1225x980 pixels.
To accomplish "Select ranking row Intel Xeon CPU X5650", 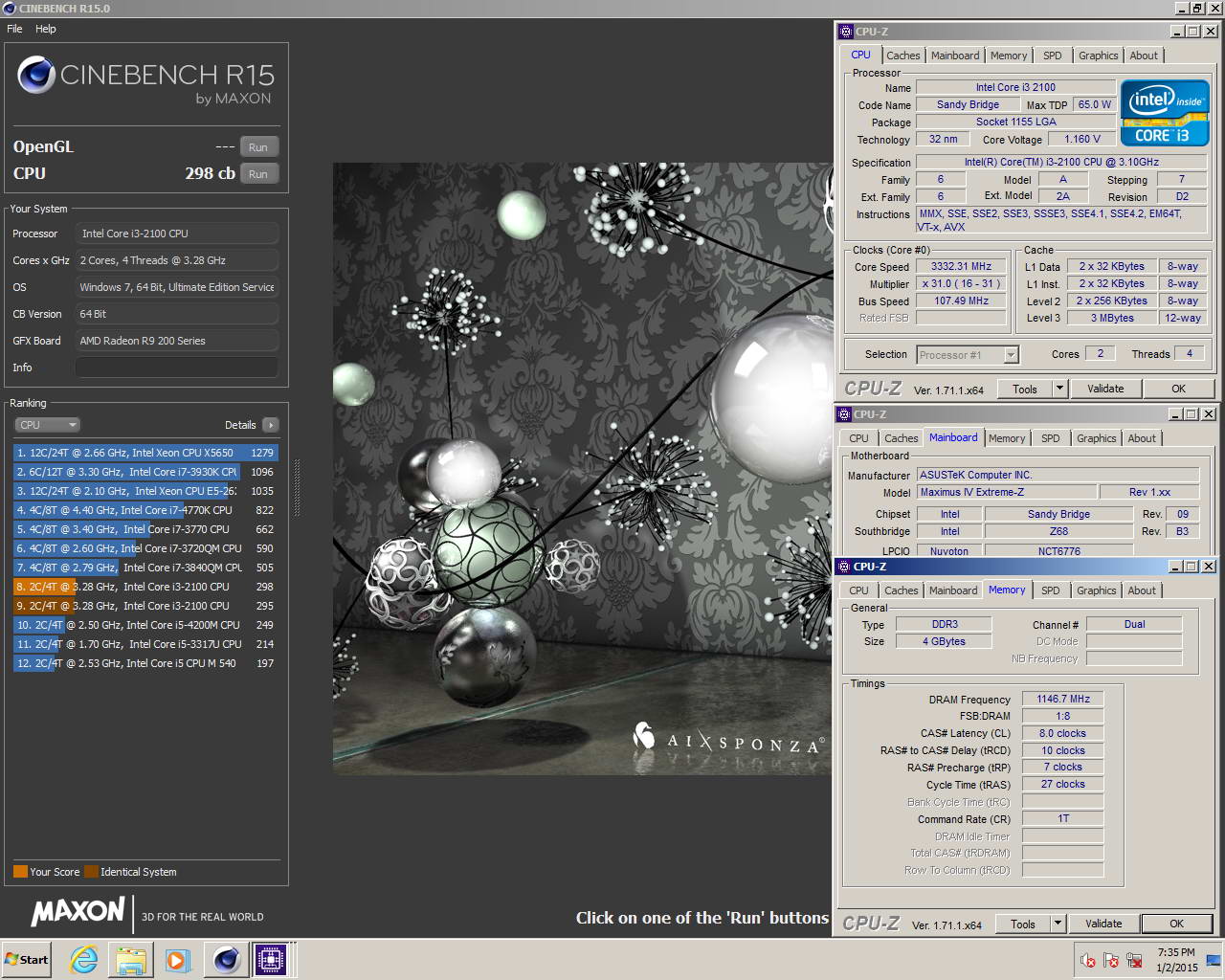I will pyautogui.click(x=145, y=453).
